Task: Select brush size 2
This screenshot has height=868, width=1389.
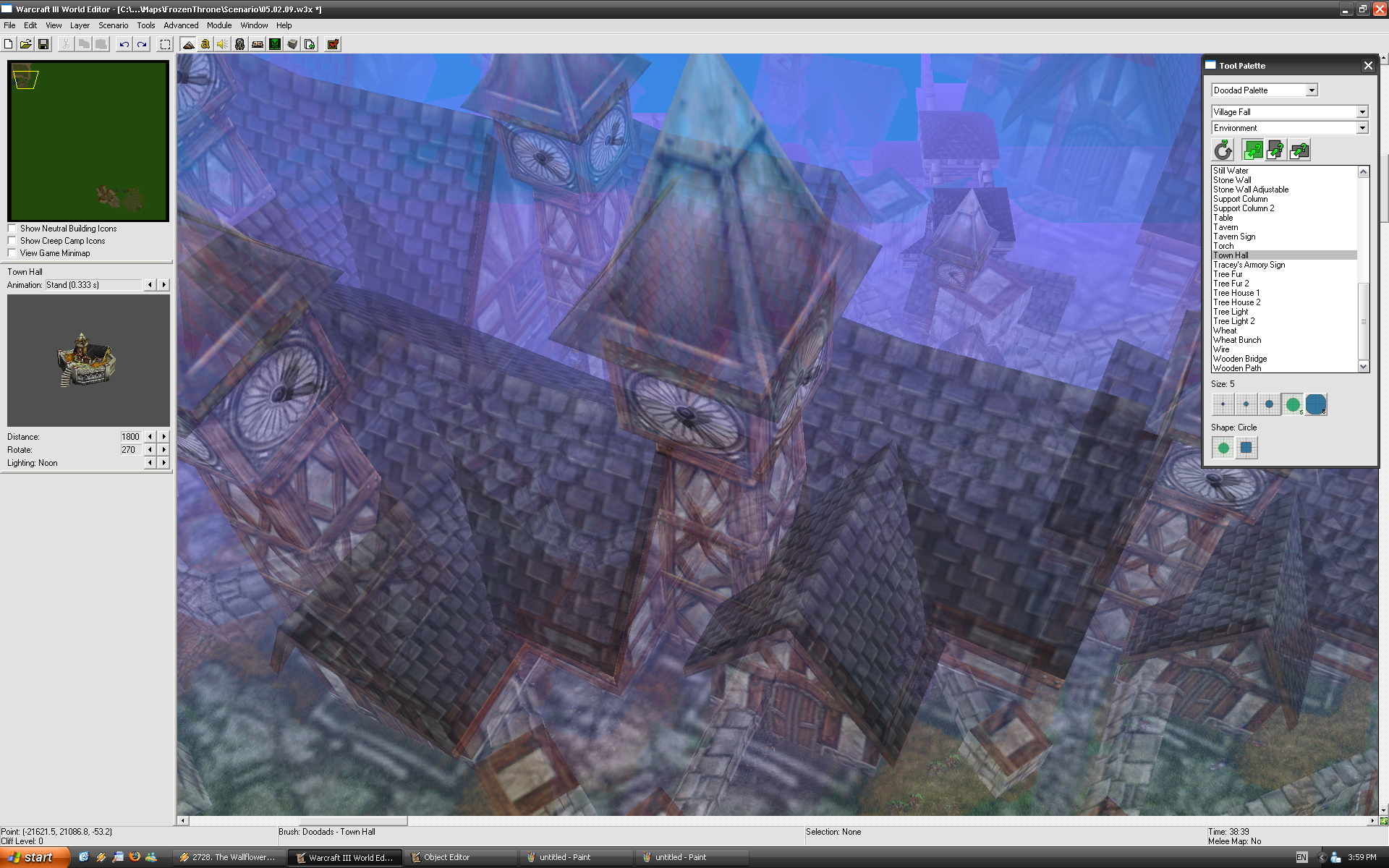Action: tap(1246, 404)
